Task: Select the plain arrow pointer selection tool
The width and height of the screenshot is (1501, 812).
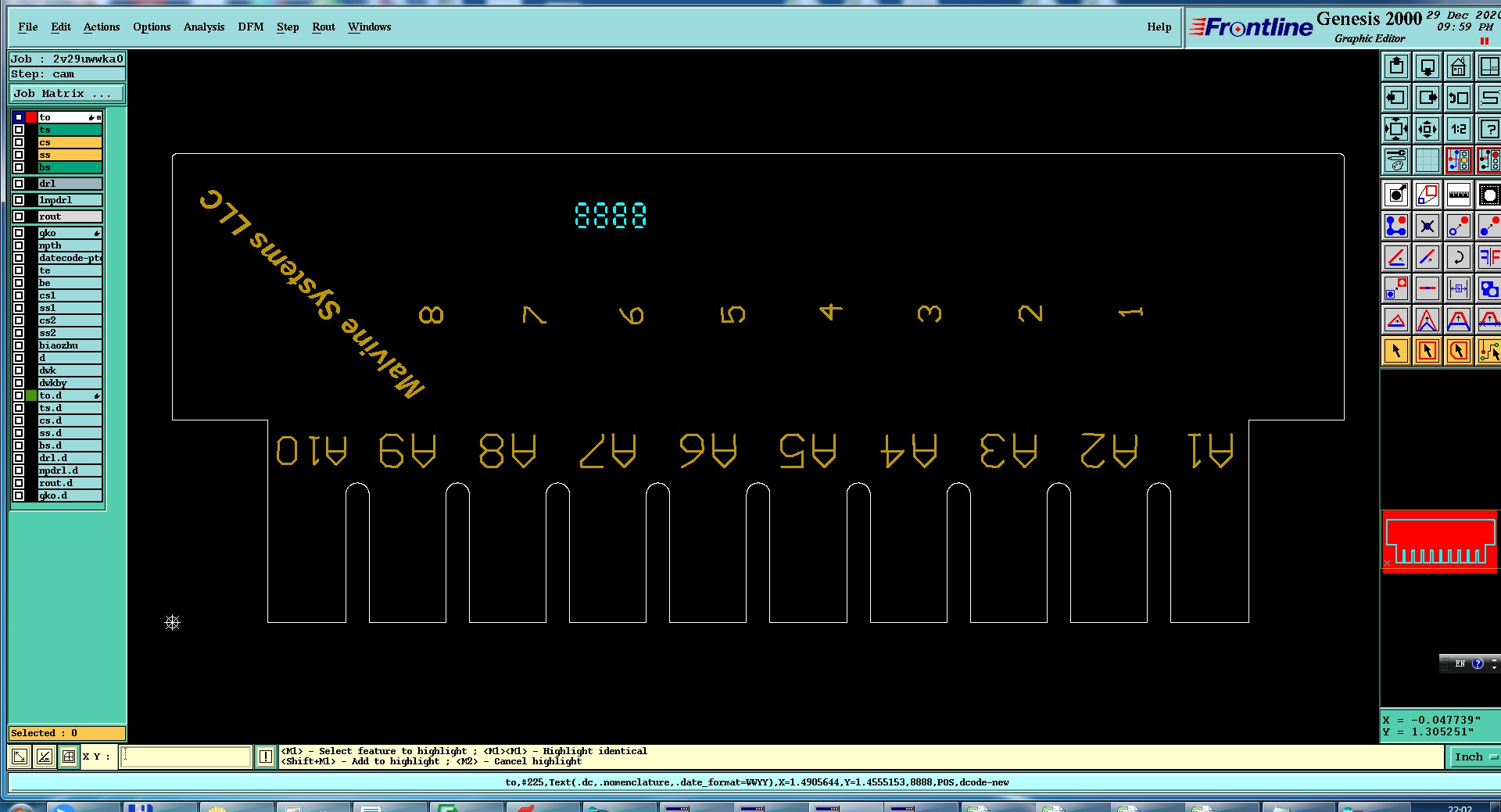Action: (1396, 352)
